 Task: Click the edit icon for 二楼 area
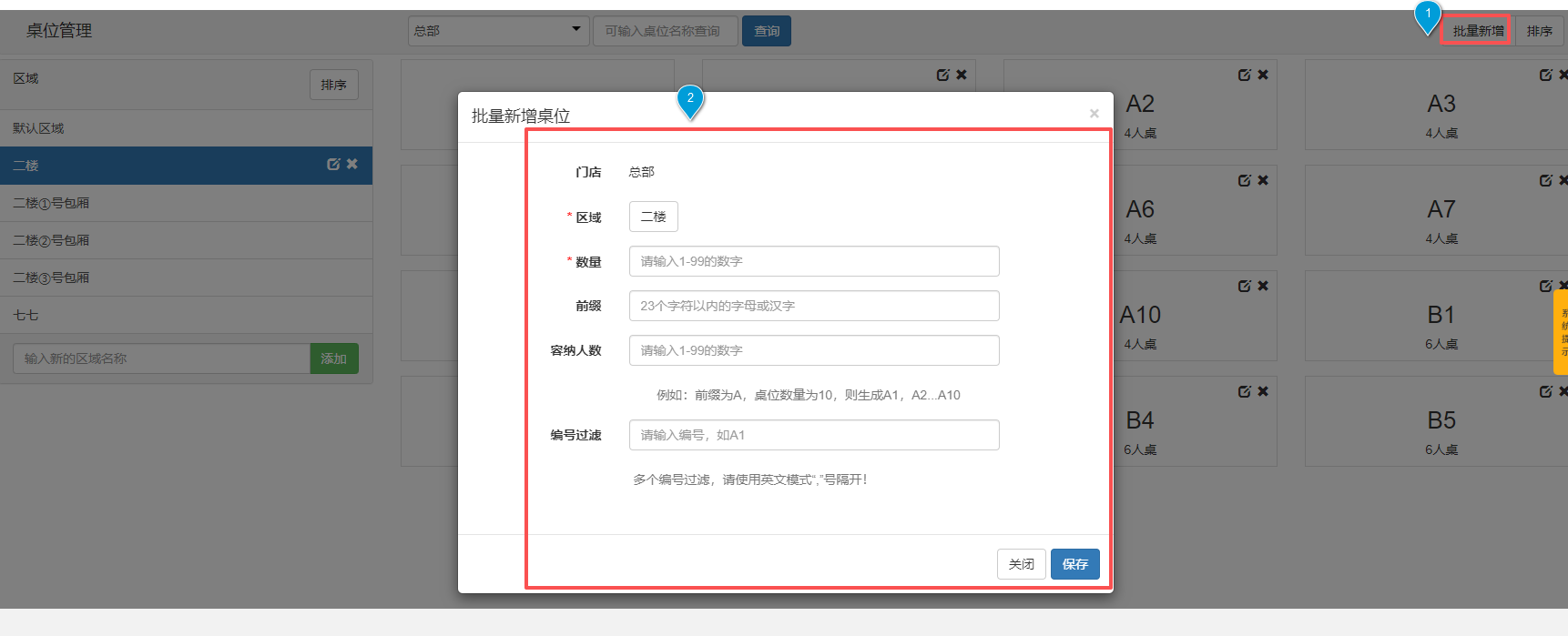click(x=333, y=164)
